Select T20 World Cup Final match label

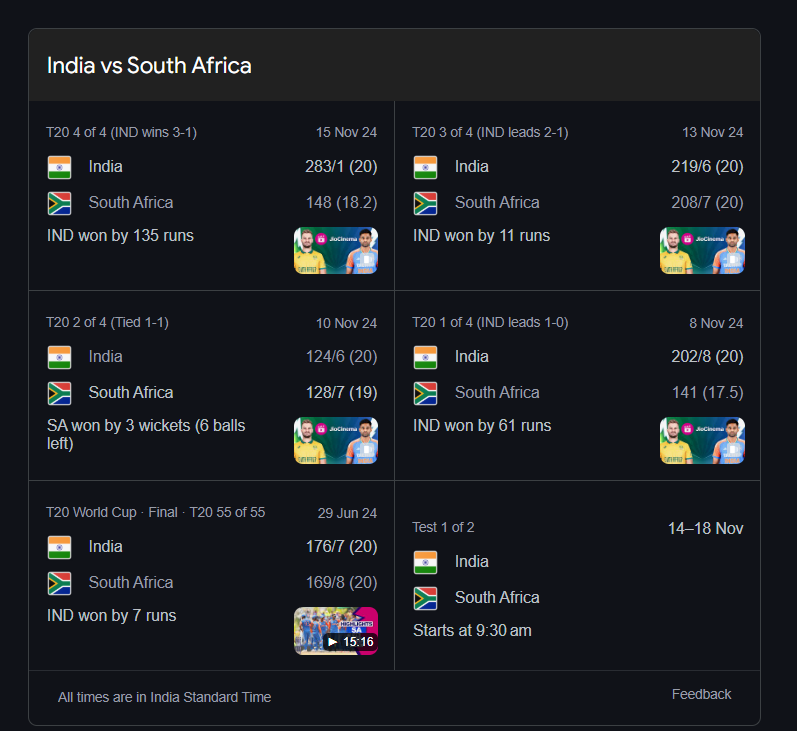[156, 512]
